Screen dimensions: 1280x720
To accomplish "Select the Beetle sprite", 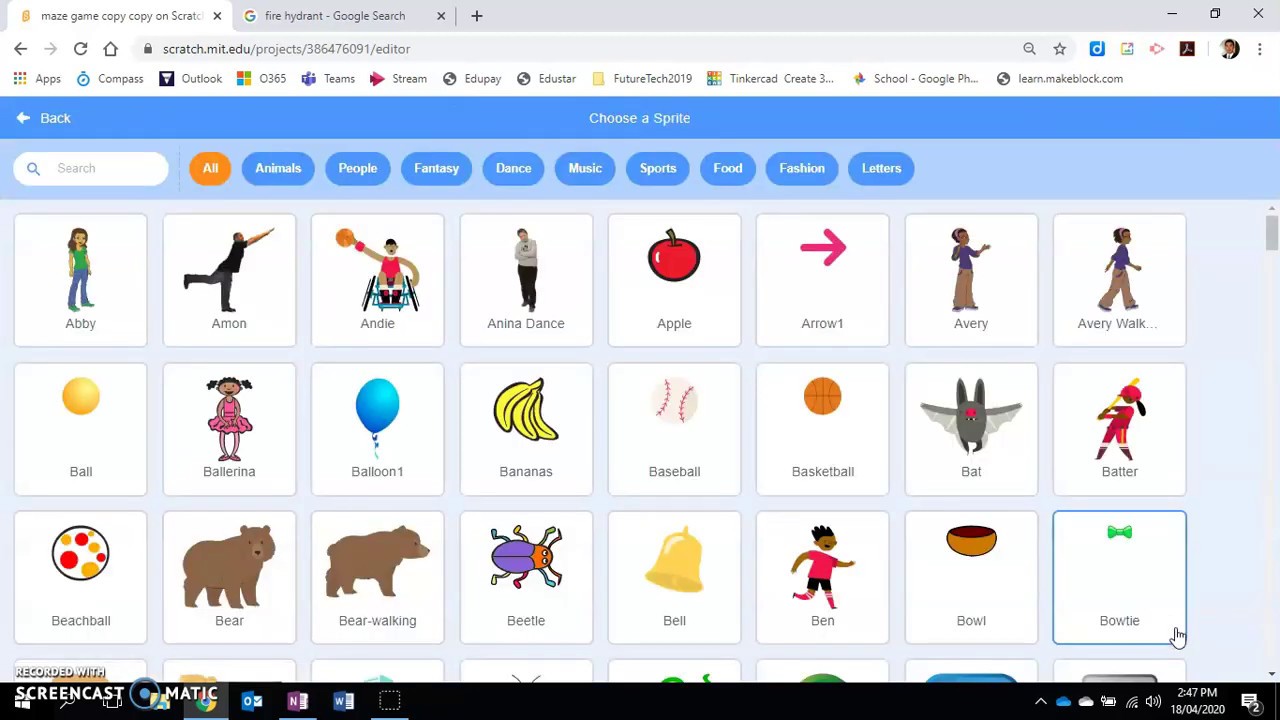I will click(x=526, y=577).
